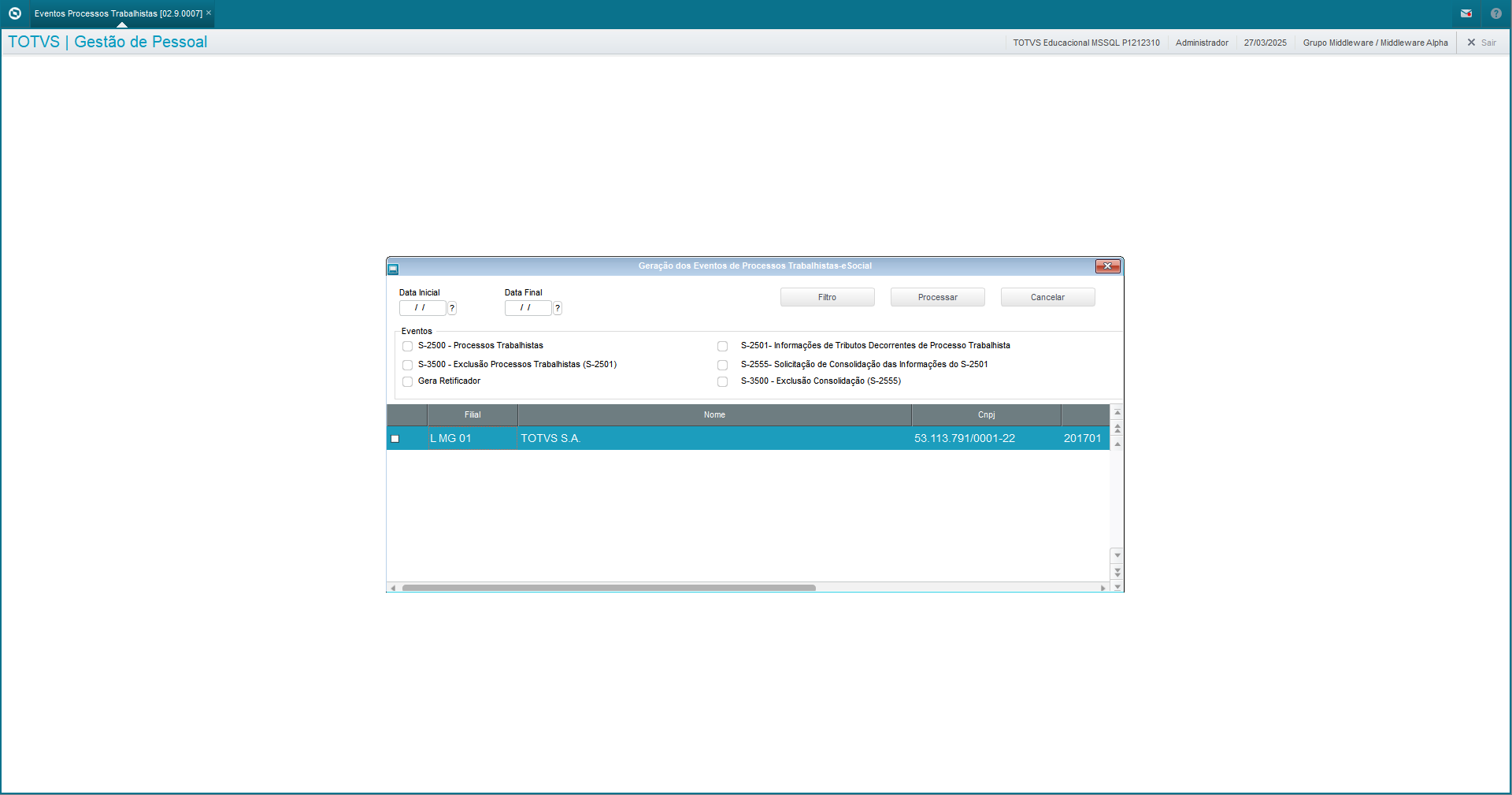
Task: Check S-3500 - Exclusão Processos Trabalhistas (S-2501)
Action: click(x=407, y=365)
